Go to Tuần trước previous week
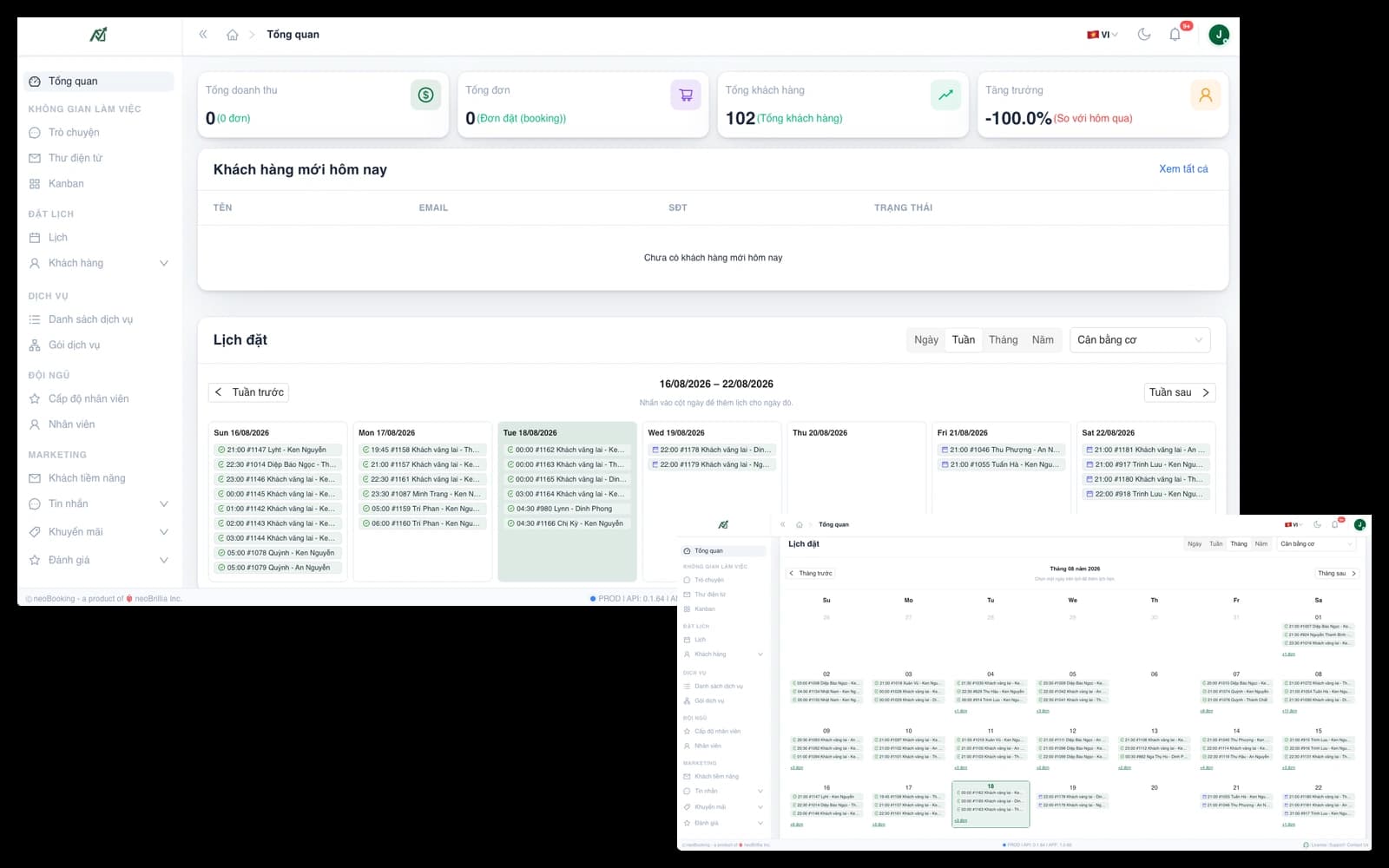The image size is (1389, 868). click(x=248, y=392)
